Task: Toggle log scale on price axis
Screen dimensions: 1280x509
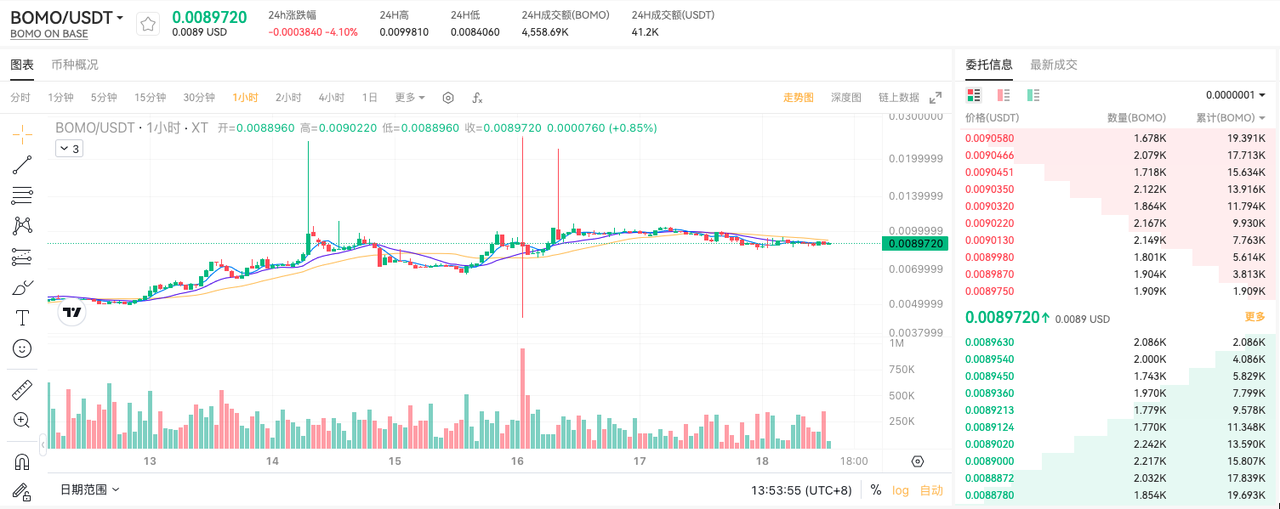Action: (x=901, y=490)
